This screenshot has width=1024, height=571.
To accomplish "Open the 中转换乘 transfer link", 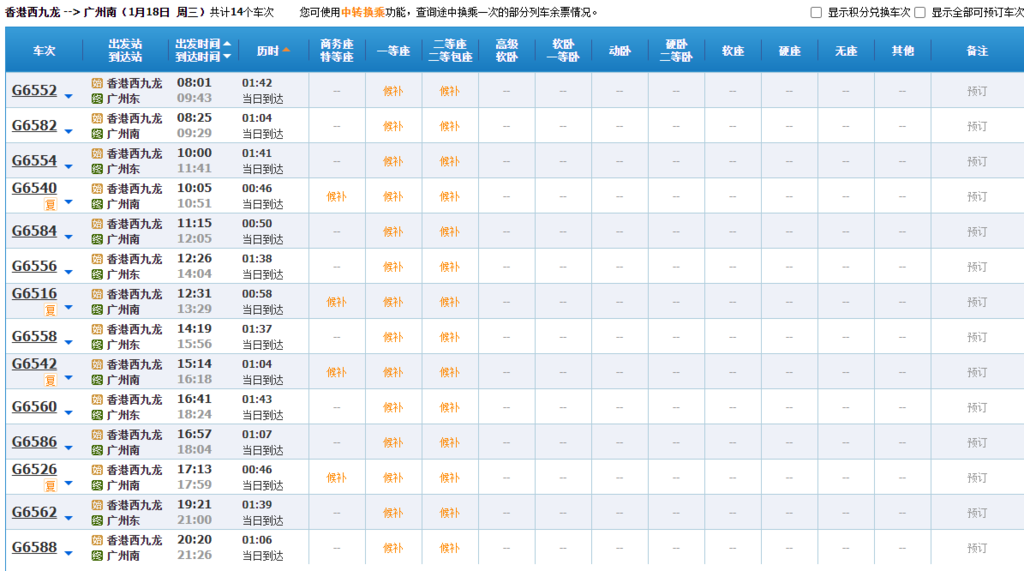I will 362,12.
